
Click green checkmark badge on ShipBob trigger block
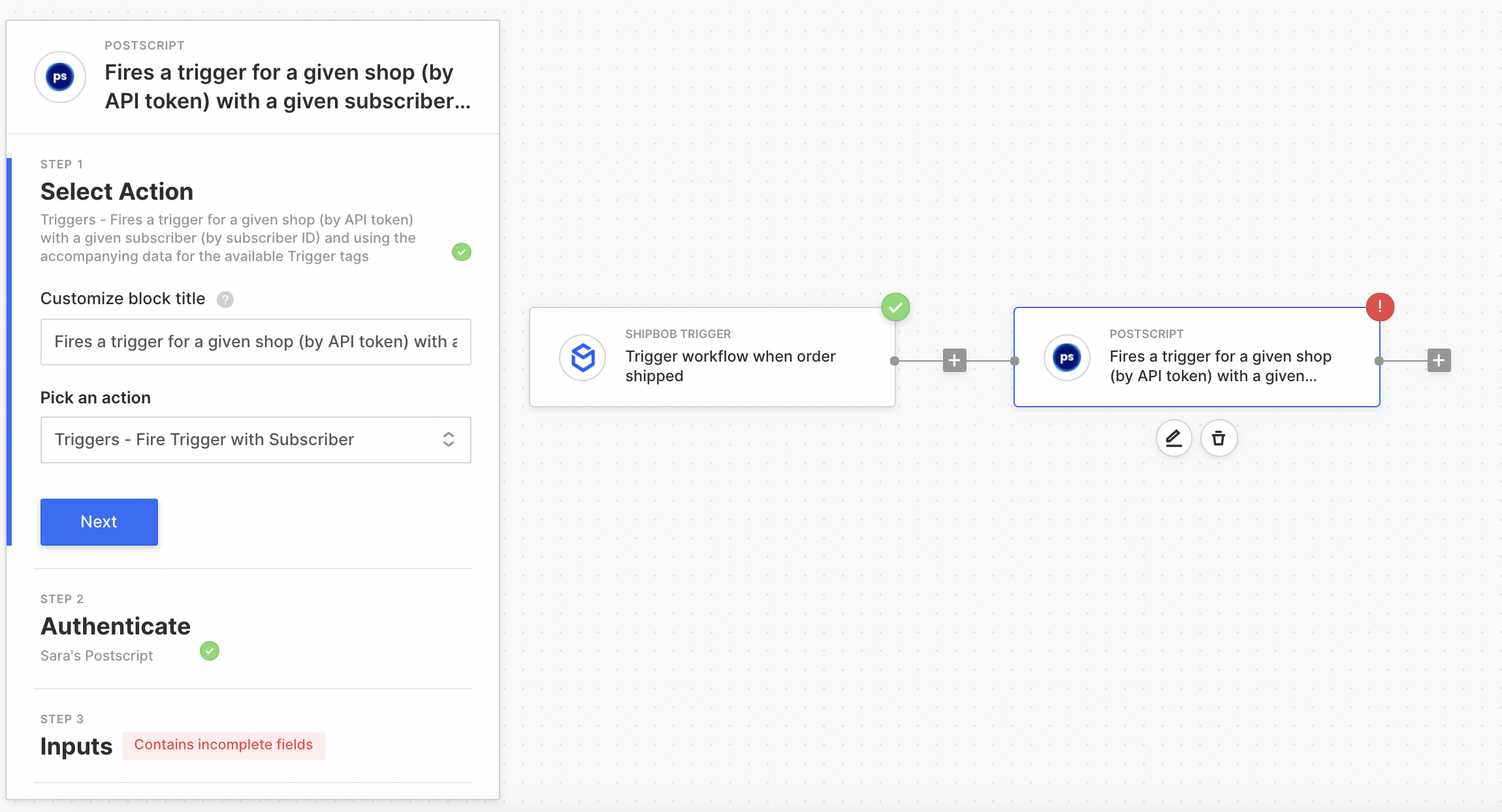[895, 307]
